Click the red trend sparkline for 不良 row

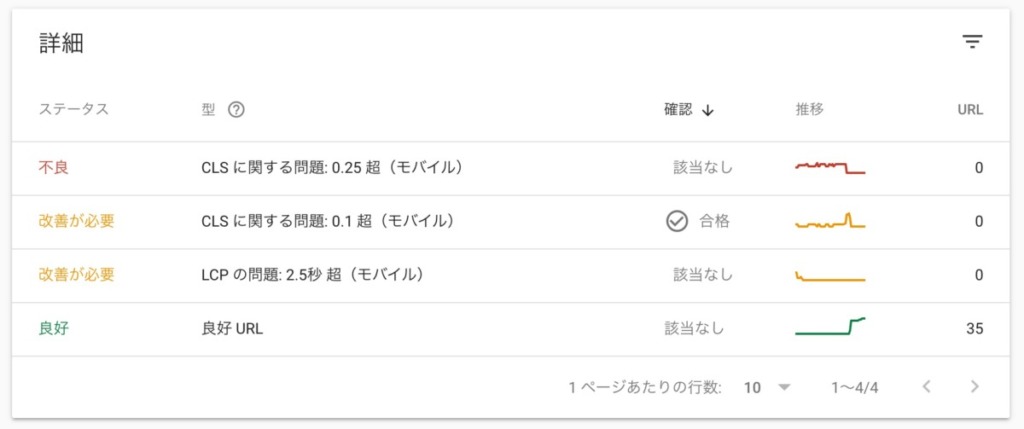pos(830,167)
